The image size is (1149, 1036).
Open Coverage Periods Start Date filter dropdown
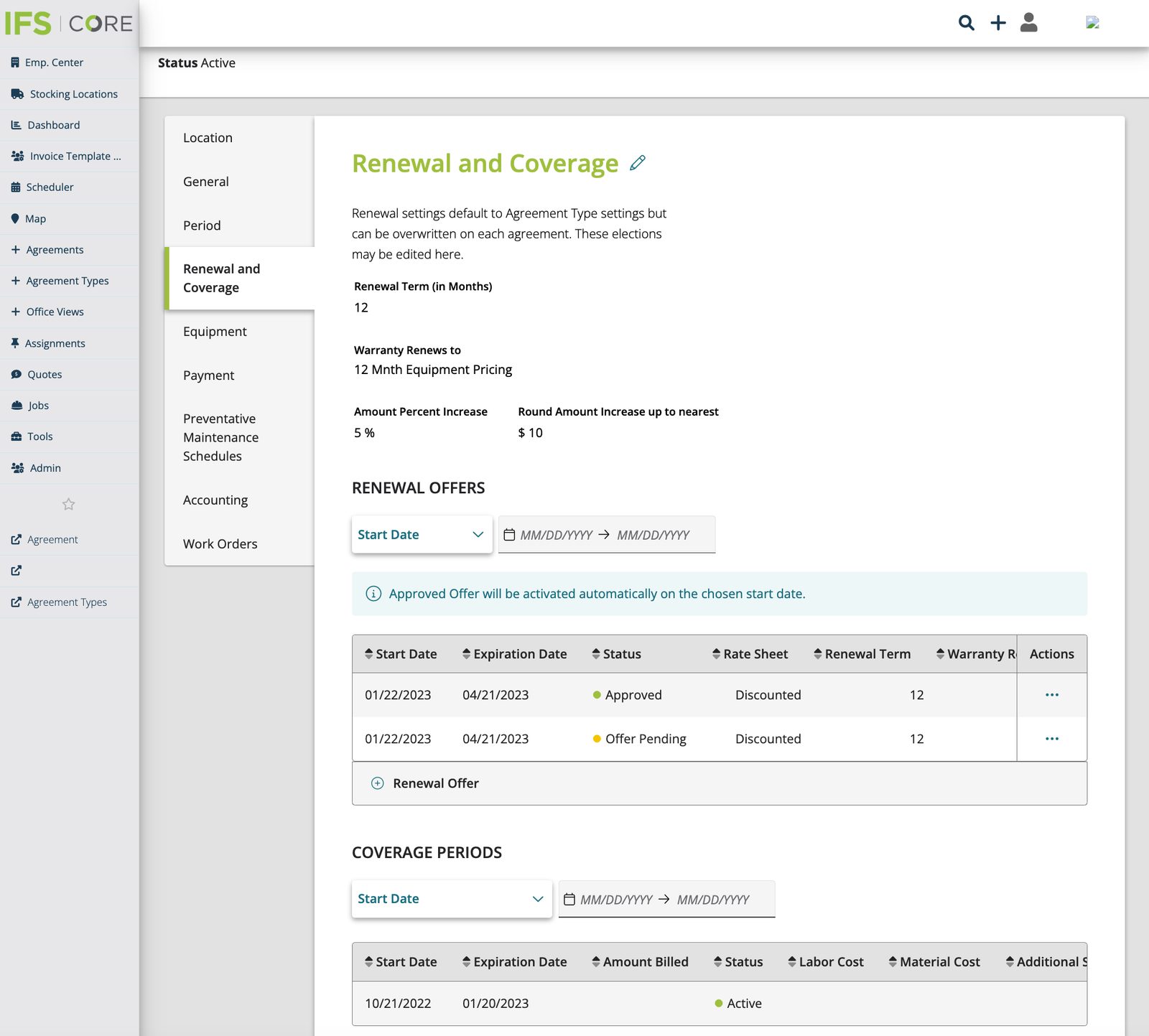[452, 899]
